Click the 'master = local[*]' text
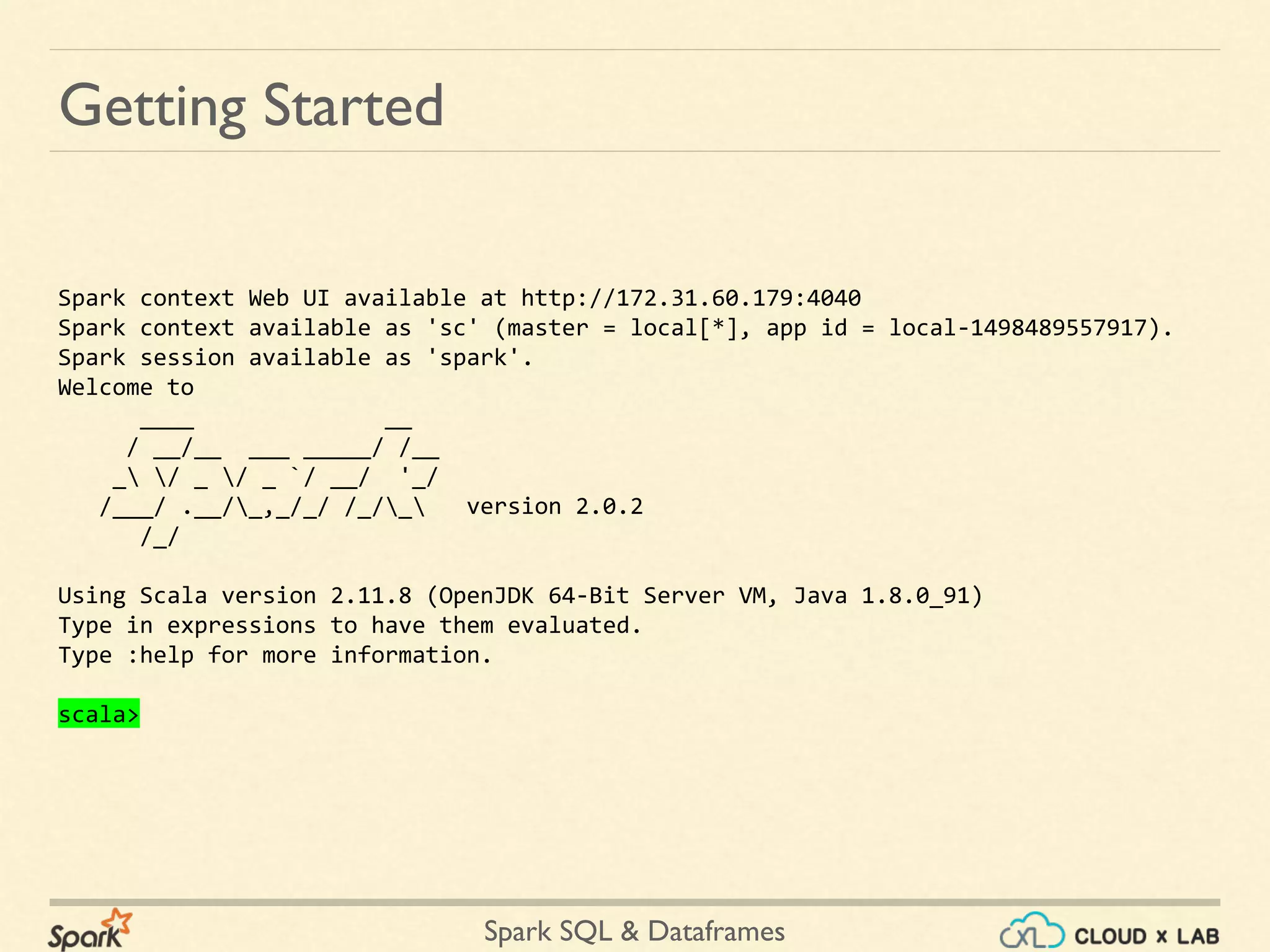This screenshot has height=952, width=1270. coord(622,328)
